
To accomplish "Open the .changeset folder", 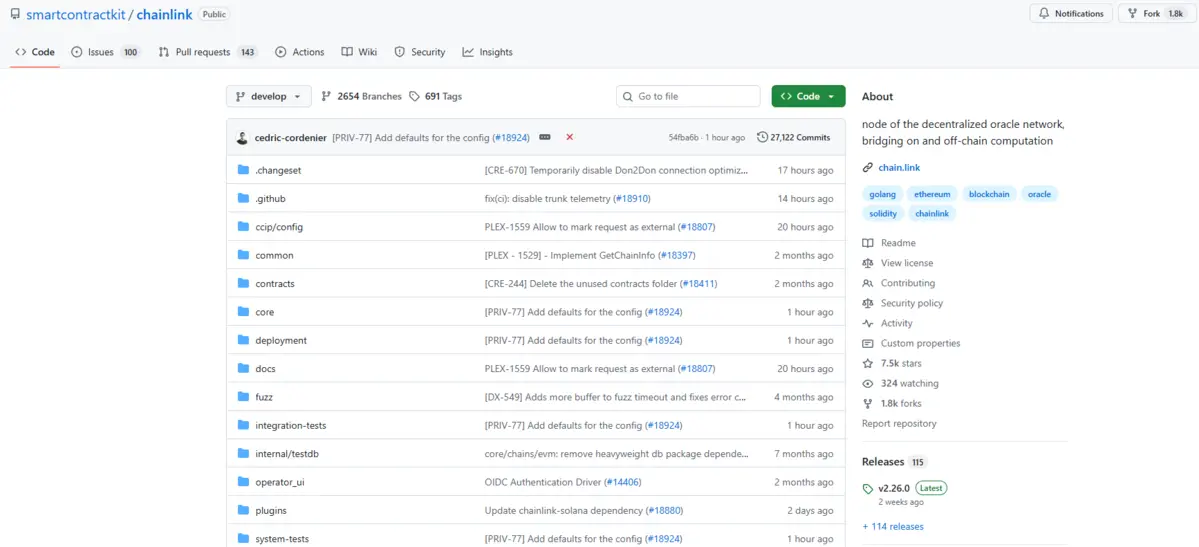I will [278, 170].
